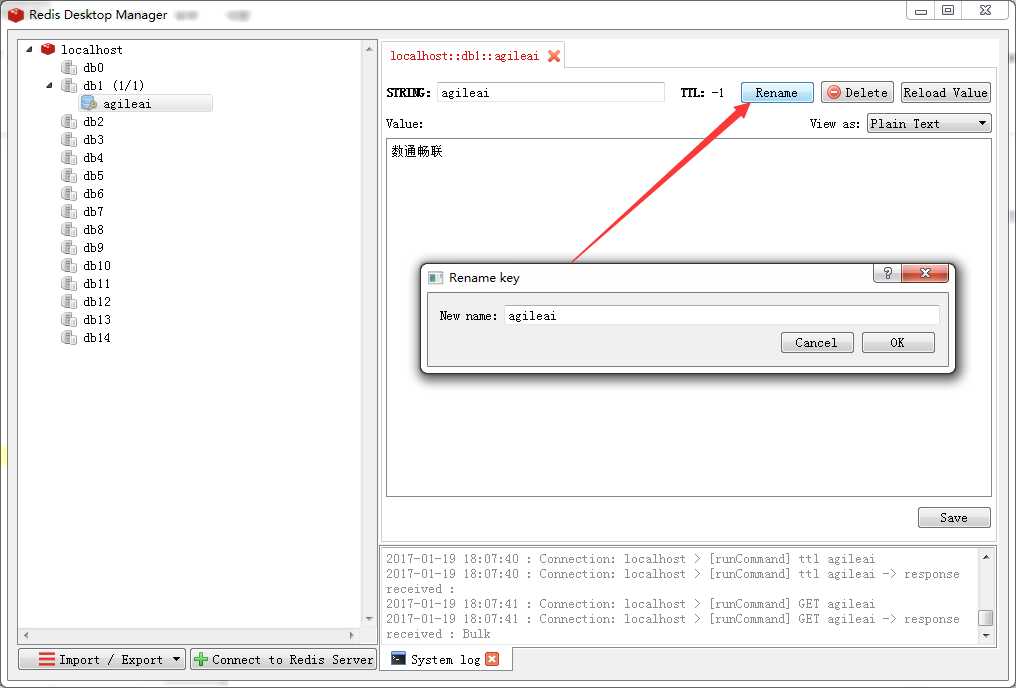This screenshot has width=1016, height=688.
Task: Select the localhost tree row label
Action: click(91, 50)
